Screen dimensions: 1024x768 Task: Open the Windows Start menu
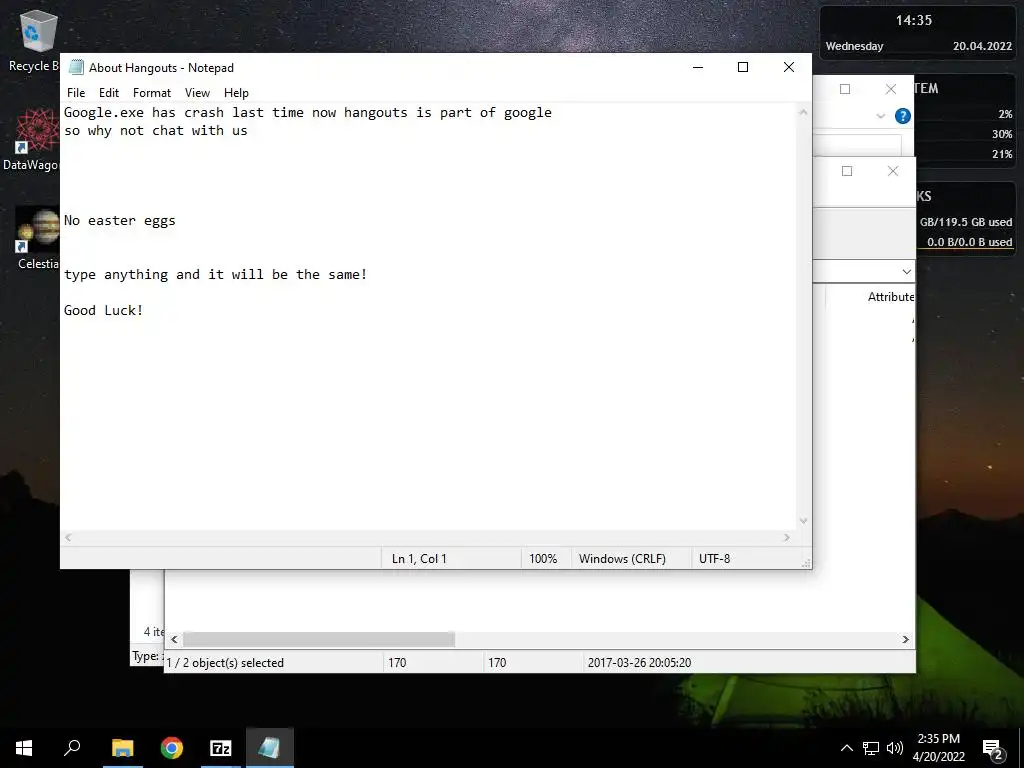click(x=24, y=748)
